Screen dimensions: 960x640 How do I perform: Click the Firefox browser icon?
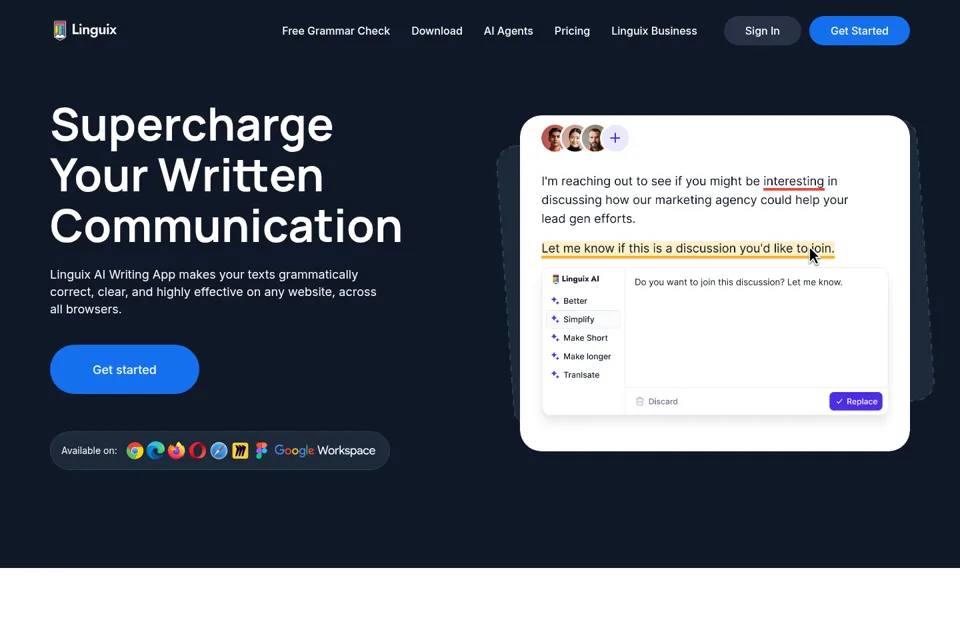pyautogui.click(x=176, y=451)
